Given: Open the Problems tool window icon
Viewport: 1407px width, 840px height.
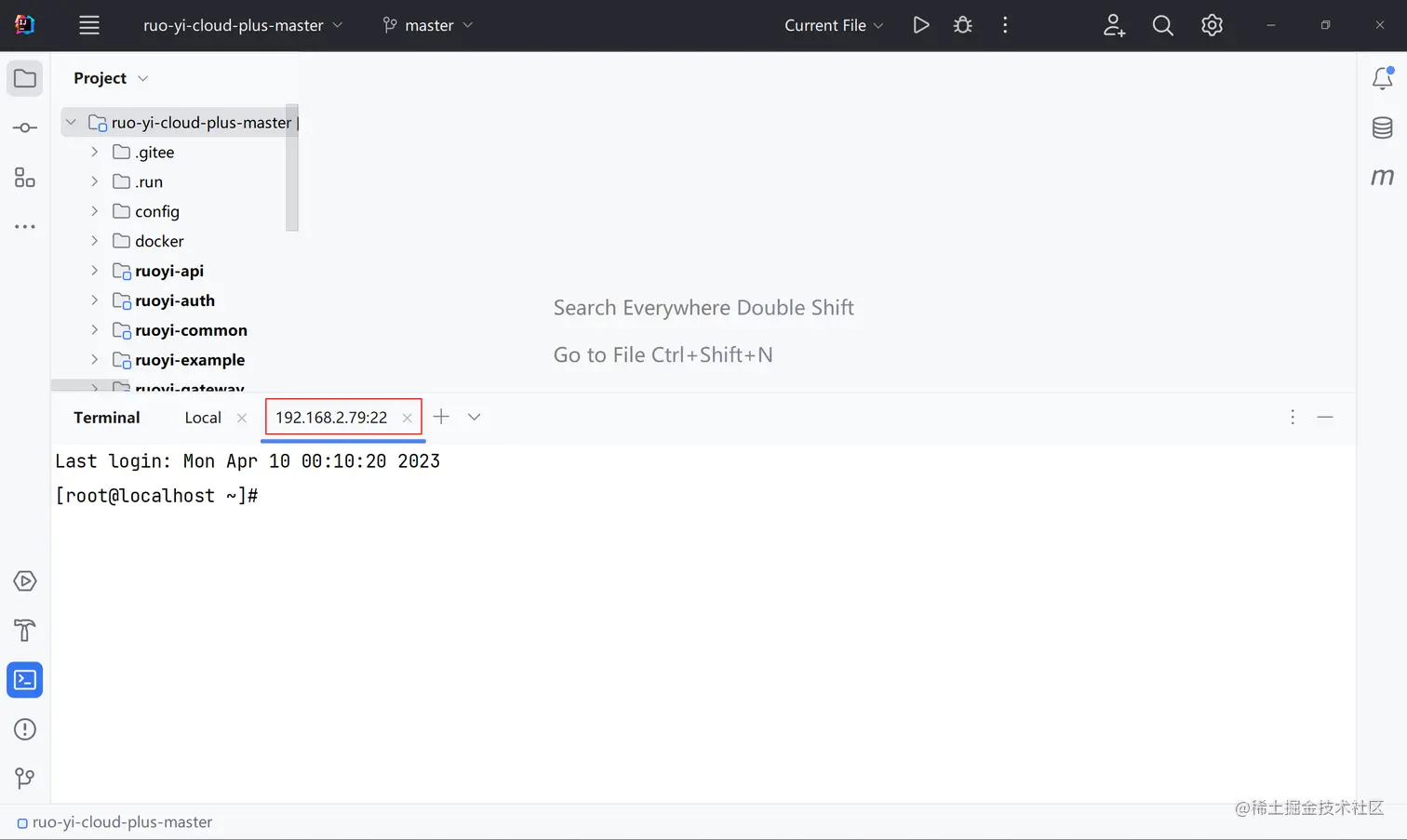Looking at the screenshot, I should point(25,729).
